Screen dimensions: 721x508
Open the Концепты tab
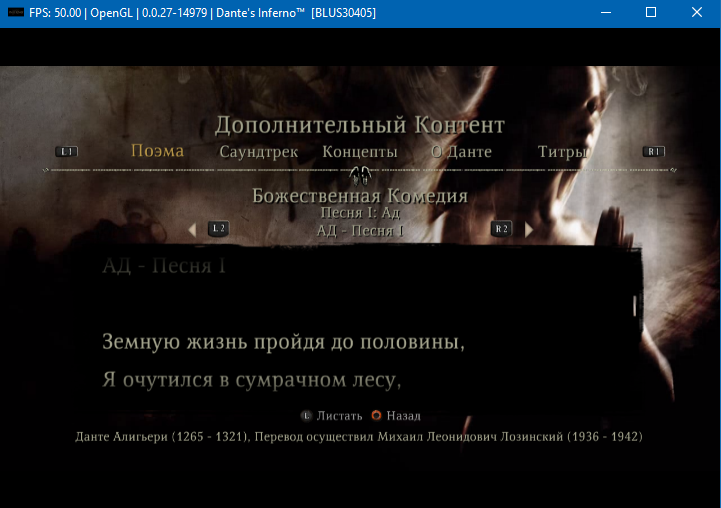point(360,152)
